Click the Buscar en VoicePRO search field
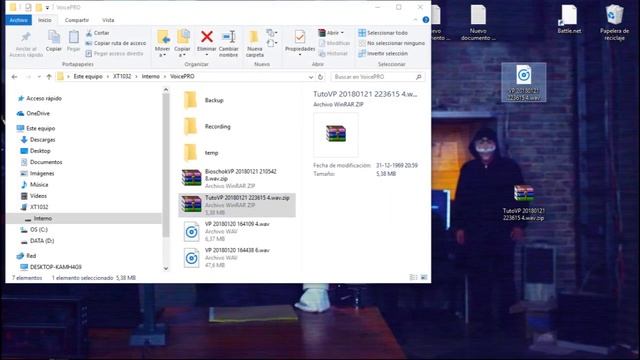The width and height of the screenshot is (640, 360). (377, 77)
